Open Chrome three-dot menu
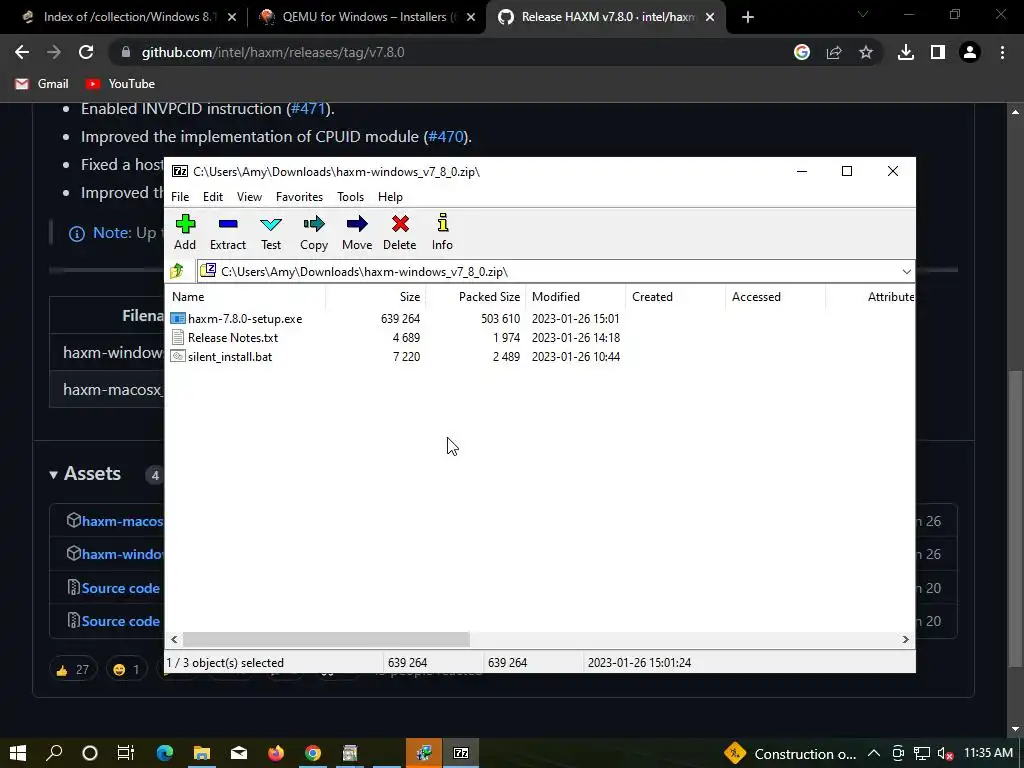The width and height of the screenshot is (1024, 768). [1002, 52]
